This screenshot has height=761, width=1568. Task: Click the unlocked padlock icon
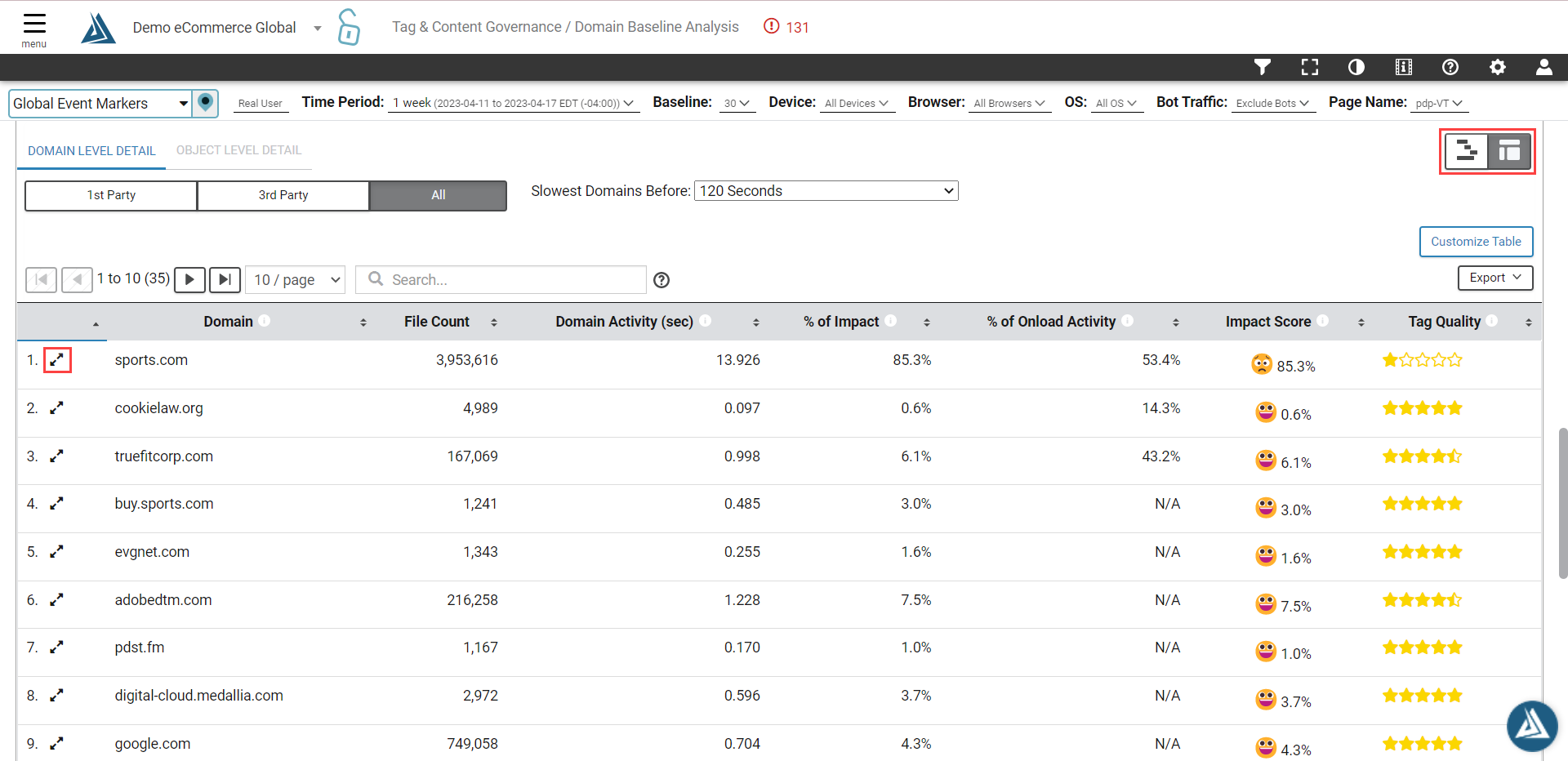pos(349,27)
